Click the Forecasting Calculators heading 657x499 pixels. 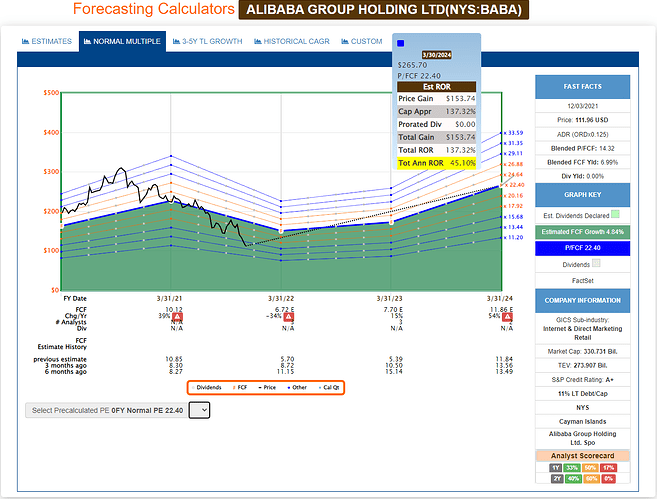(x=154, y=9)
